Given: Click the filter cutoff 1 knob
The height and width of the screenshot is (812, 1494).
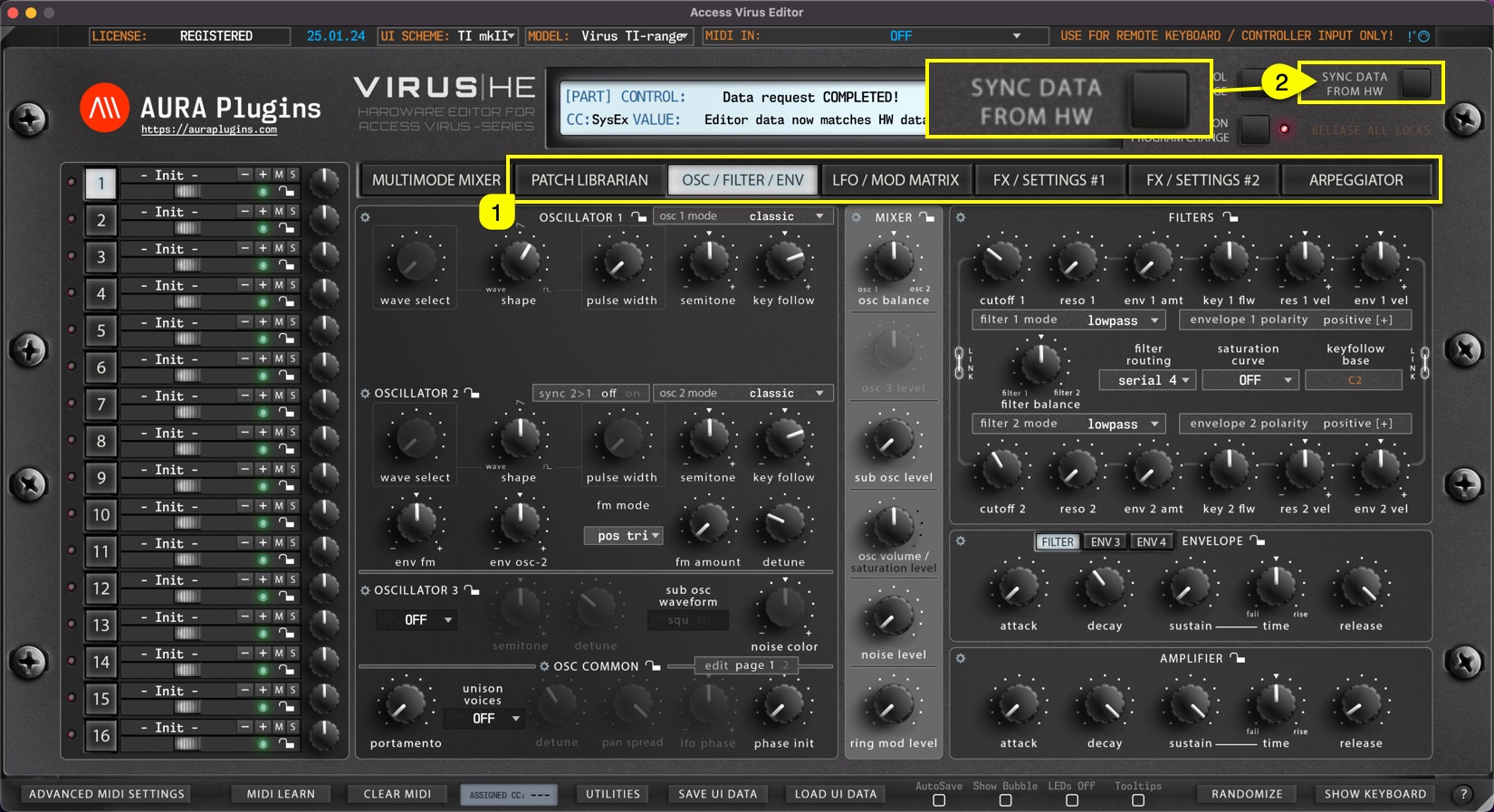Looking at the screenshot, I should (1001, 262).
